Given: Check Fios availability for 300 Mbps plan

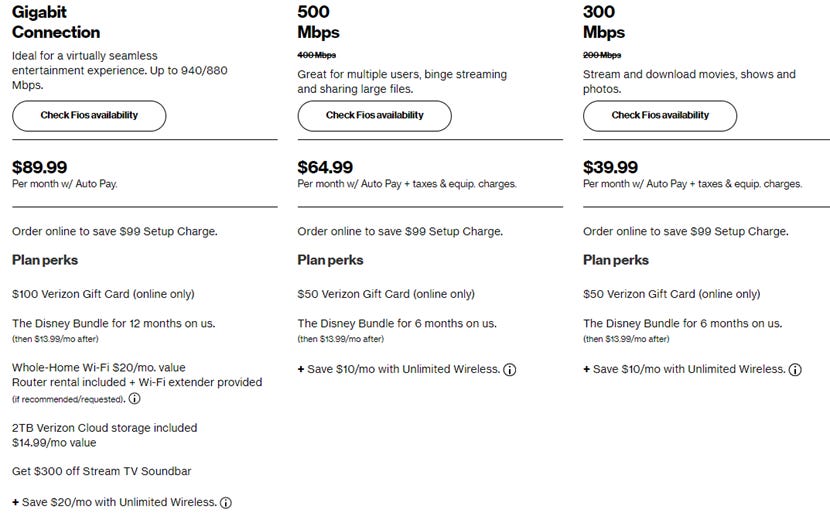Looking at the screenshot, I should click(660, 116).
